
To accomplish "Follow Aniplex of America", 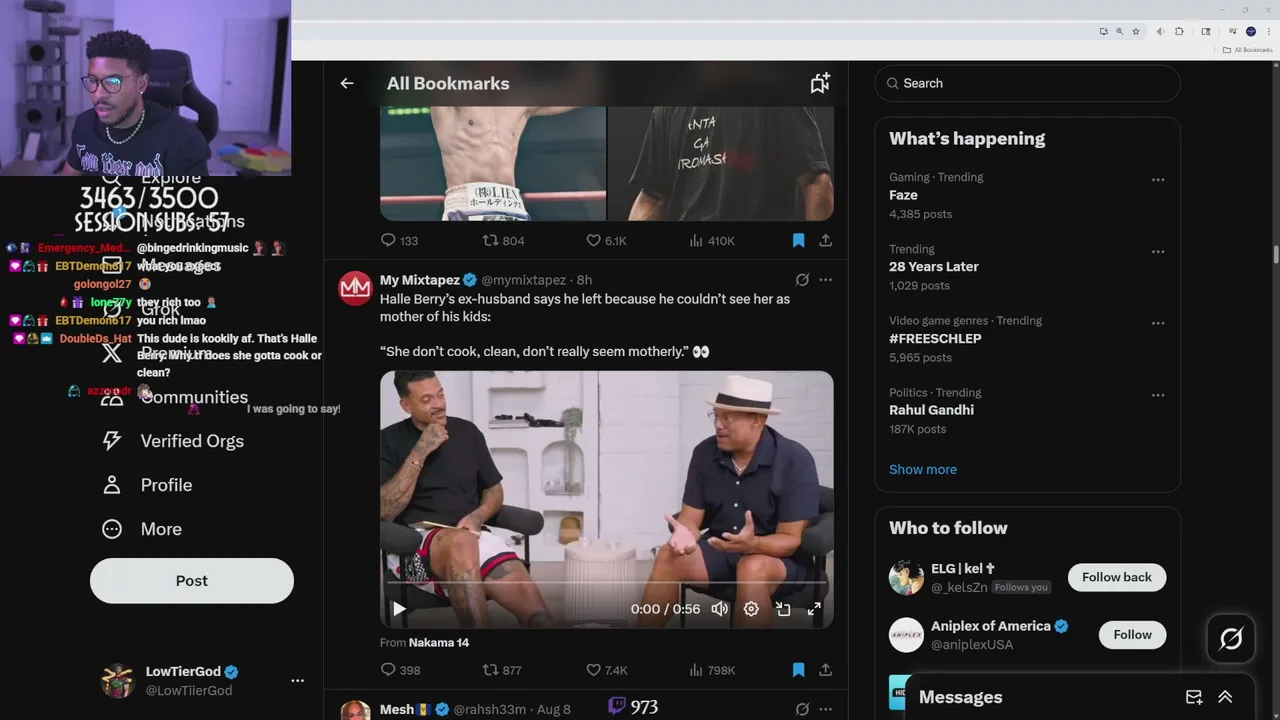I will coord(1132,634).
